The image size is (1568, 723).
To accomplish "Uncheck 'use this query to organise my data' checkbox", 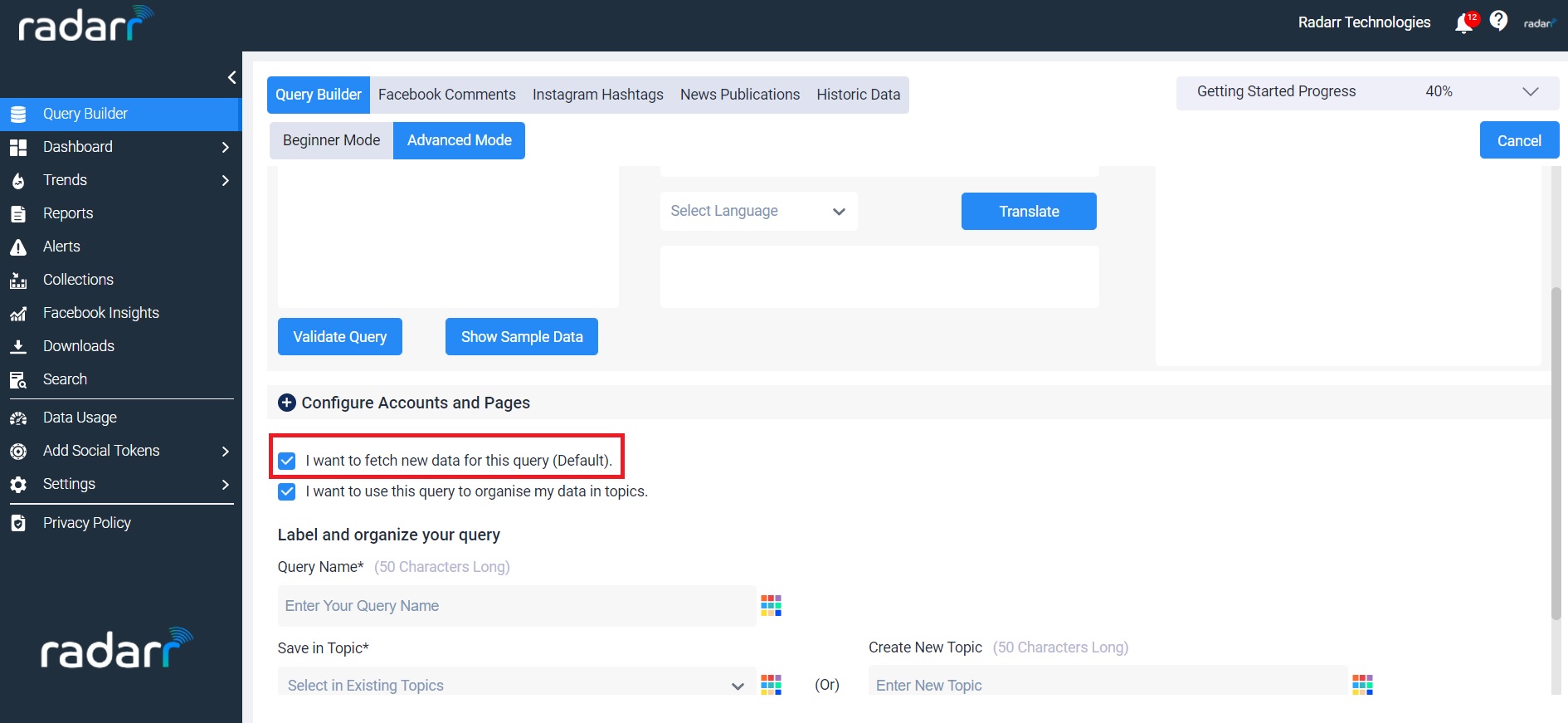I will point(287,491).
